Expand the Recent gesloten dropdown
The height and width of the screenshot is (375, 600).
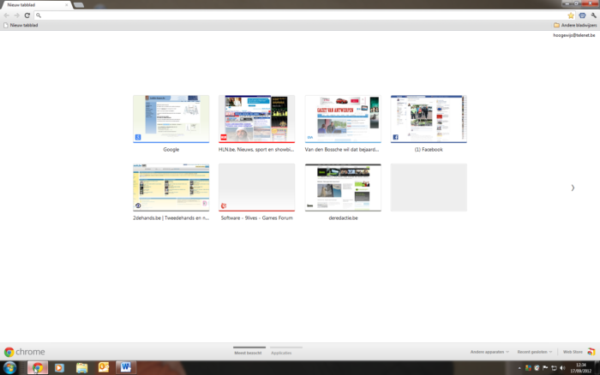pyautogui.click(x=535, y=352)
